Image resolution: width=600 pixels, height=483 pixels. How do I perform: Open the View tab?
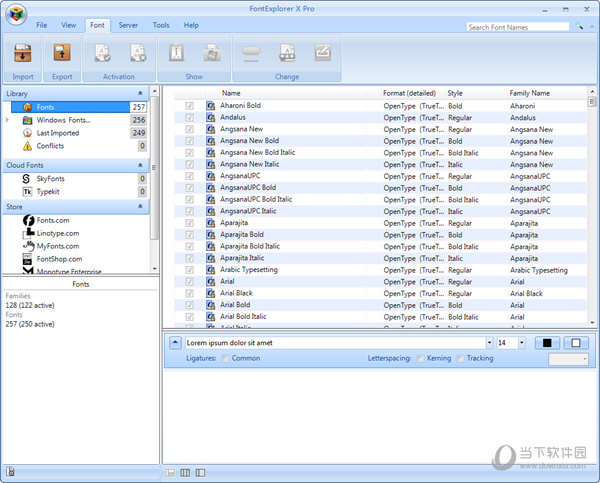68,25
